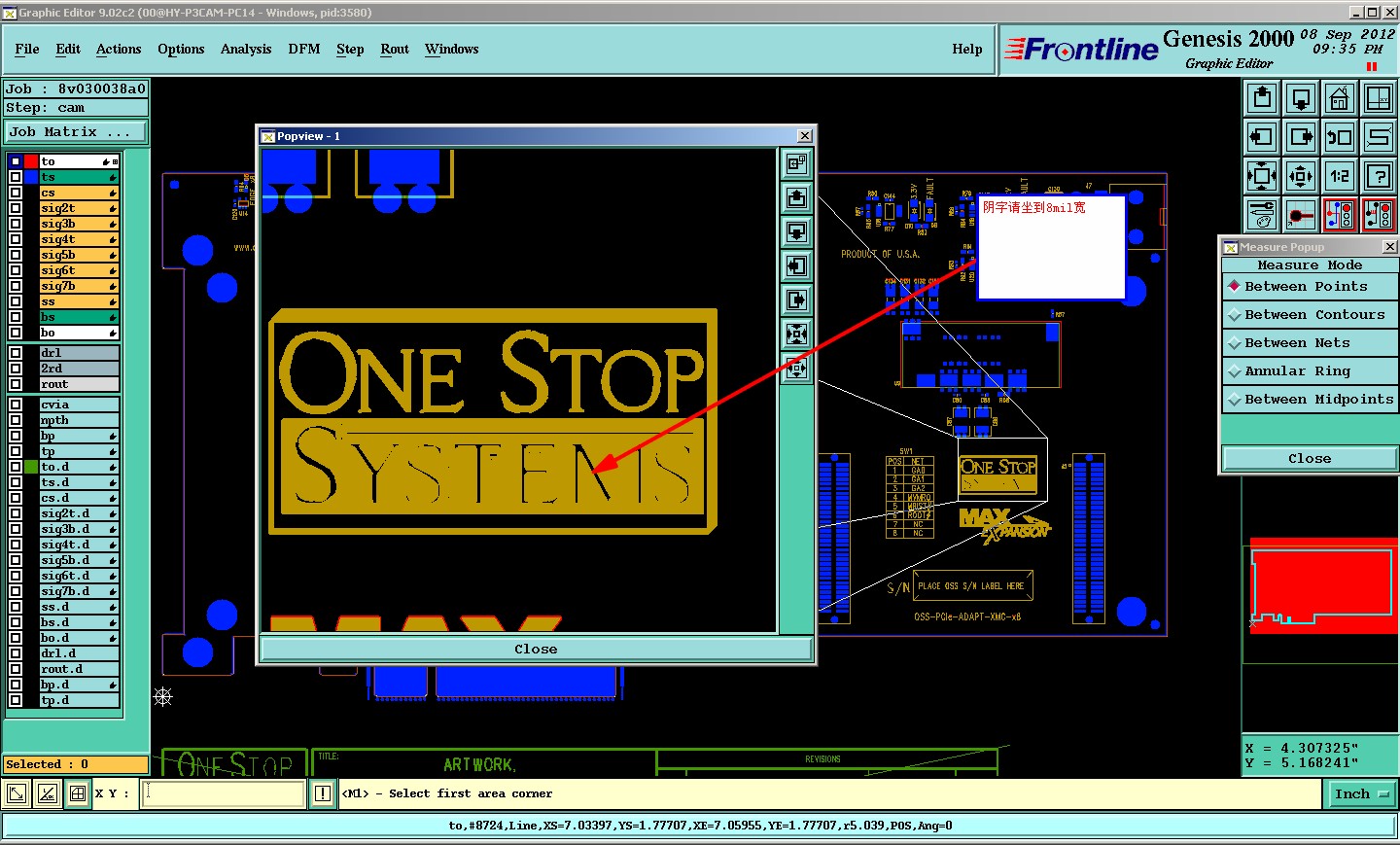
Task: Zoom in inside the Popview window
Action: pos(796,334)
